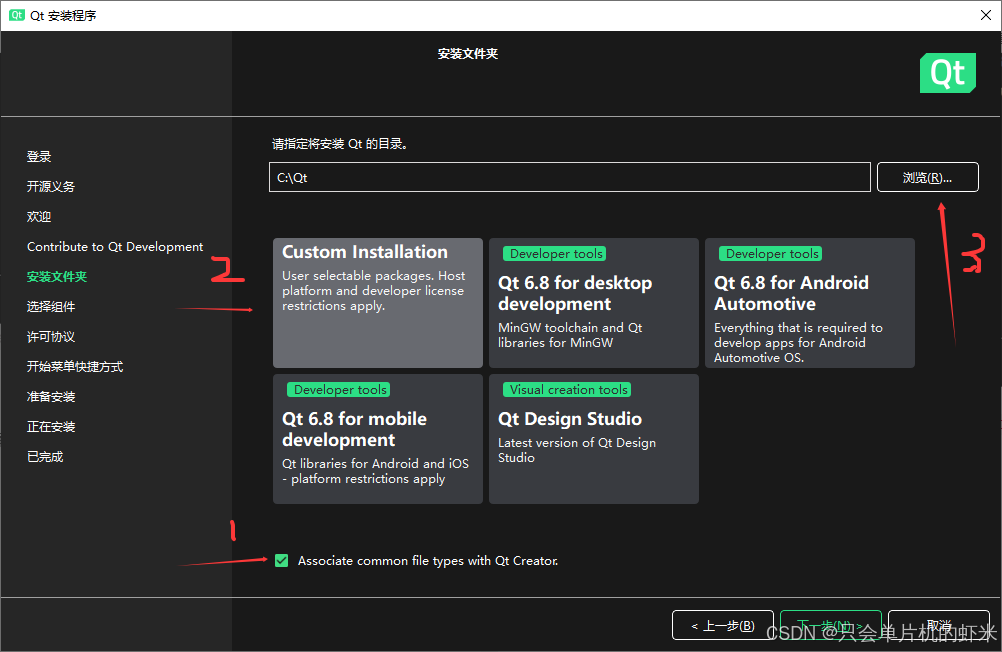Image resolution: width=1002 pixels, height=652 pixels.
Task: Click the 取消 button to cancel installation
Action: [937, 624]
